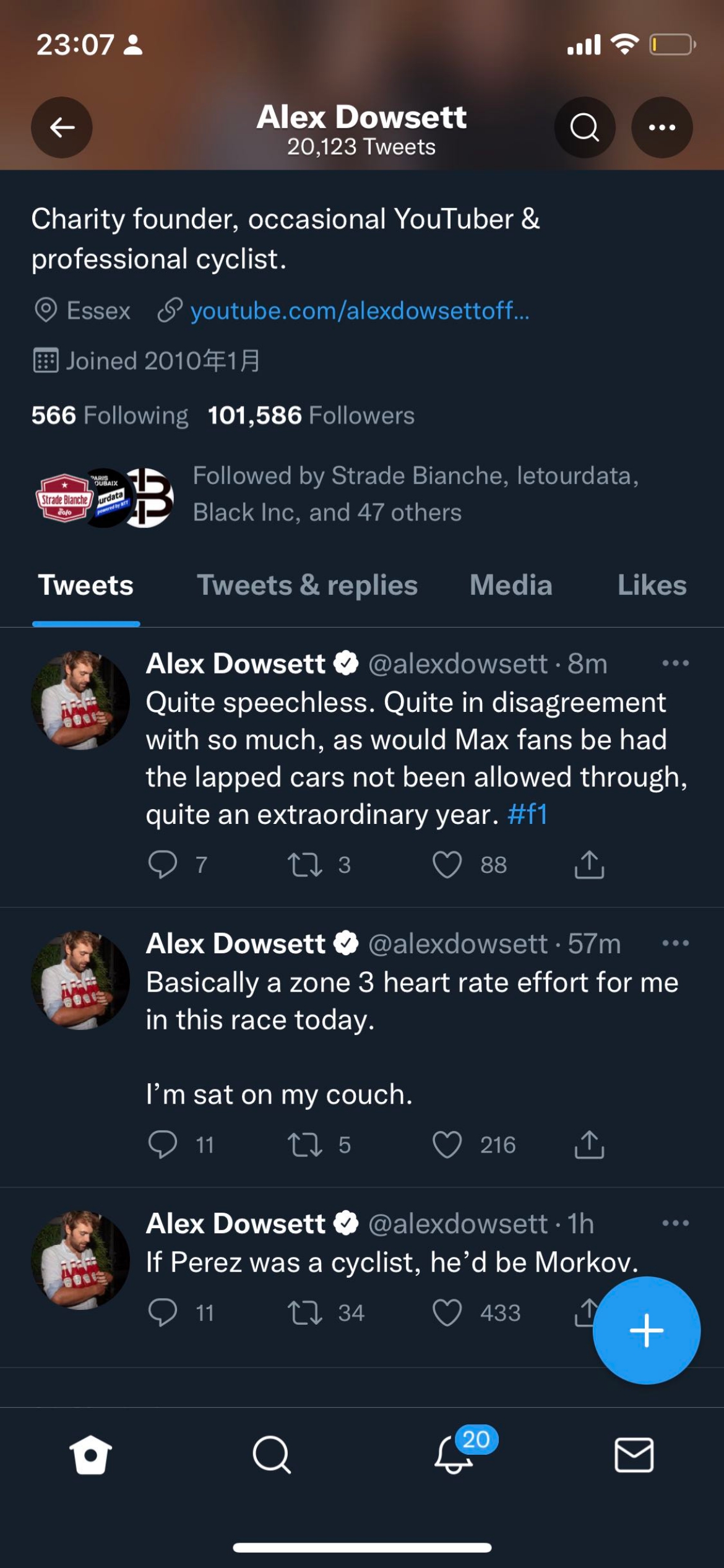View the 101,586 Followers list
This screenshot has height=1568, width=724.
[x=311, y=415]
